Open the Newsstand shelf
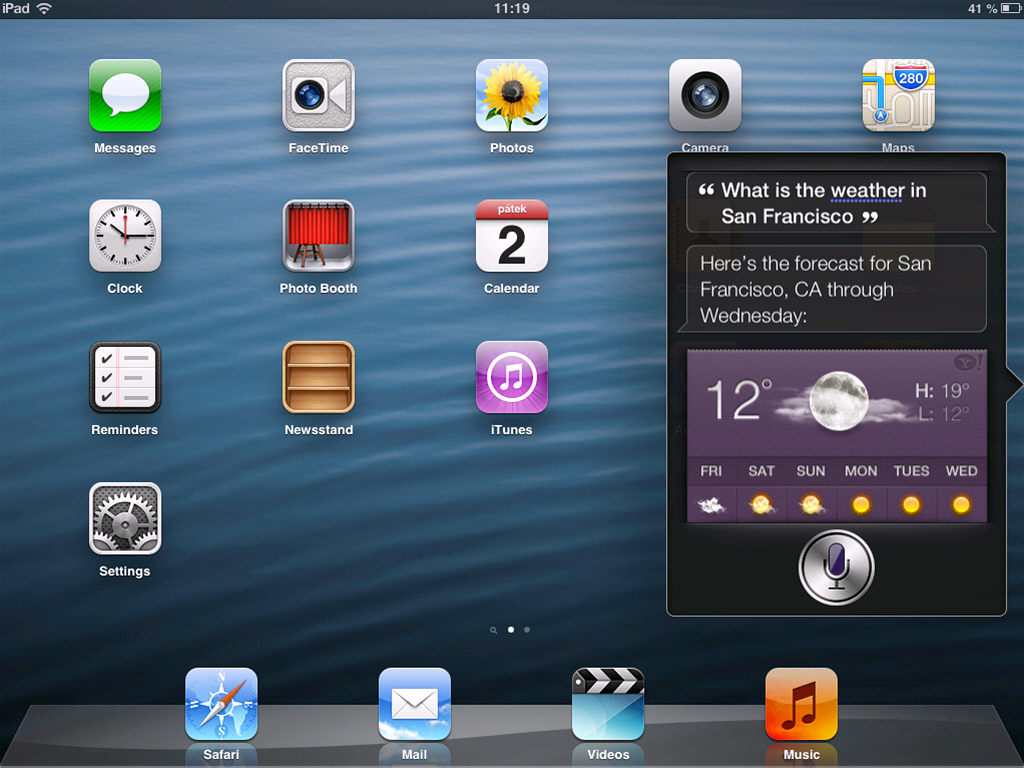Screen dimensions: 1024x768 coord(319,377)
